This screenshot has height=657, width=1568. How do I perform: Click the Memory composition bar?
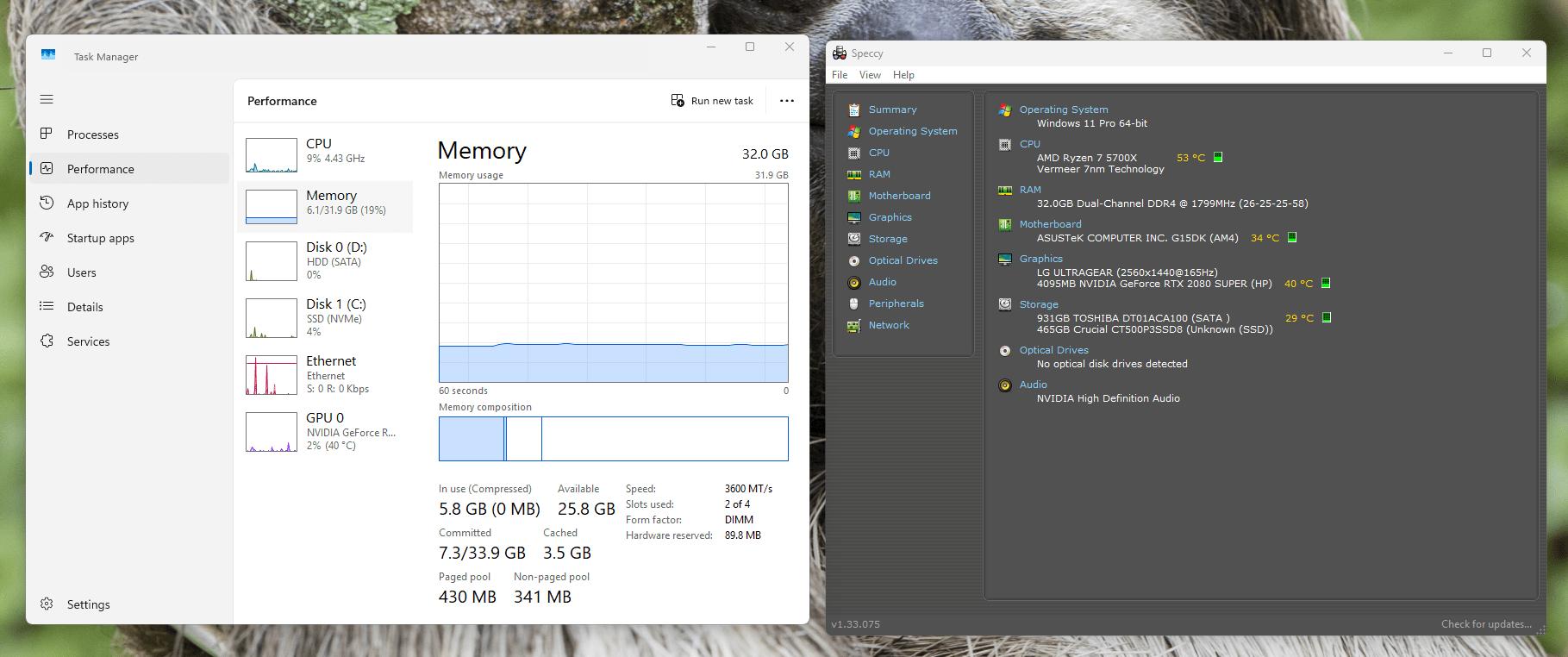coord(613,439)
